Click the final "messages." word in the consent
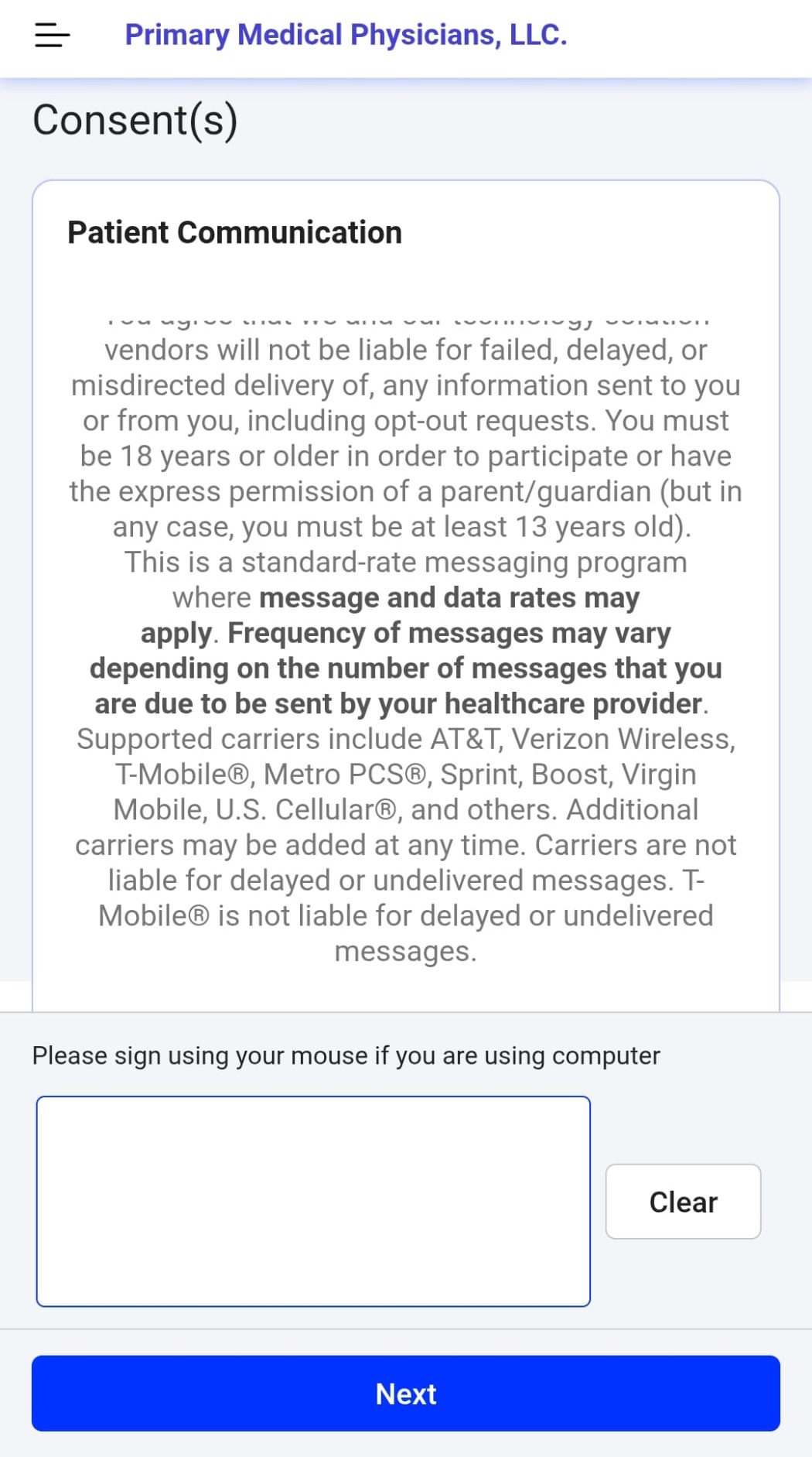Viewport: 812px width, 1457px height. click(405, 951)
